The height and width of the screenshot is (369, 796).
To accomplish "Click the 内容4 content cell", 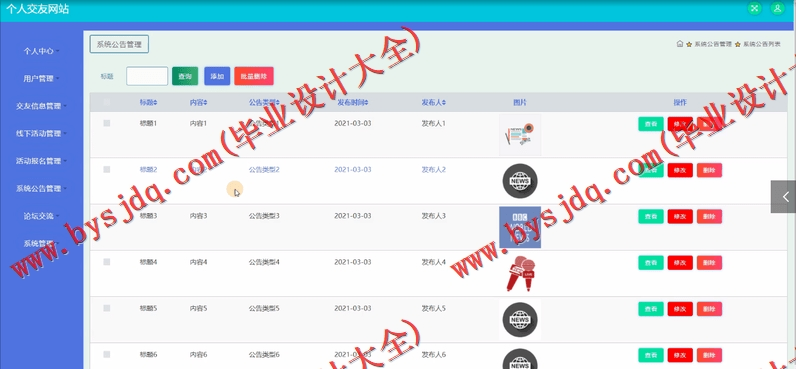I will [198, 262].
